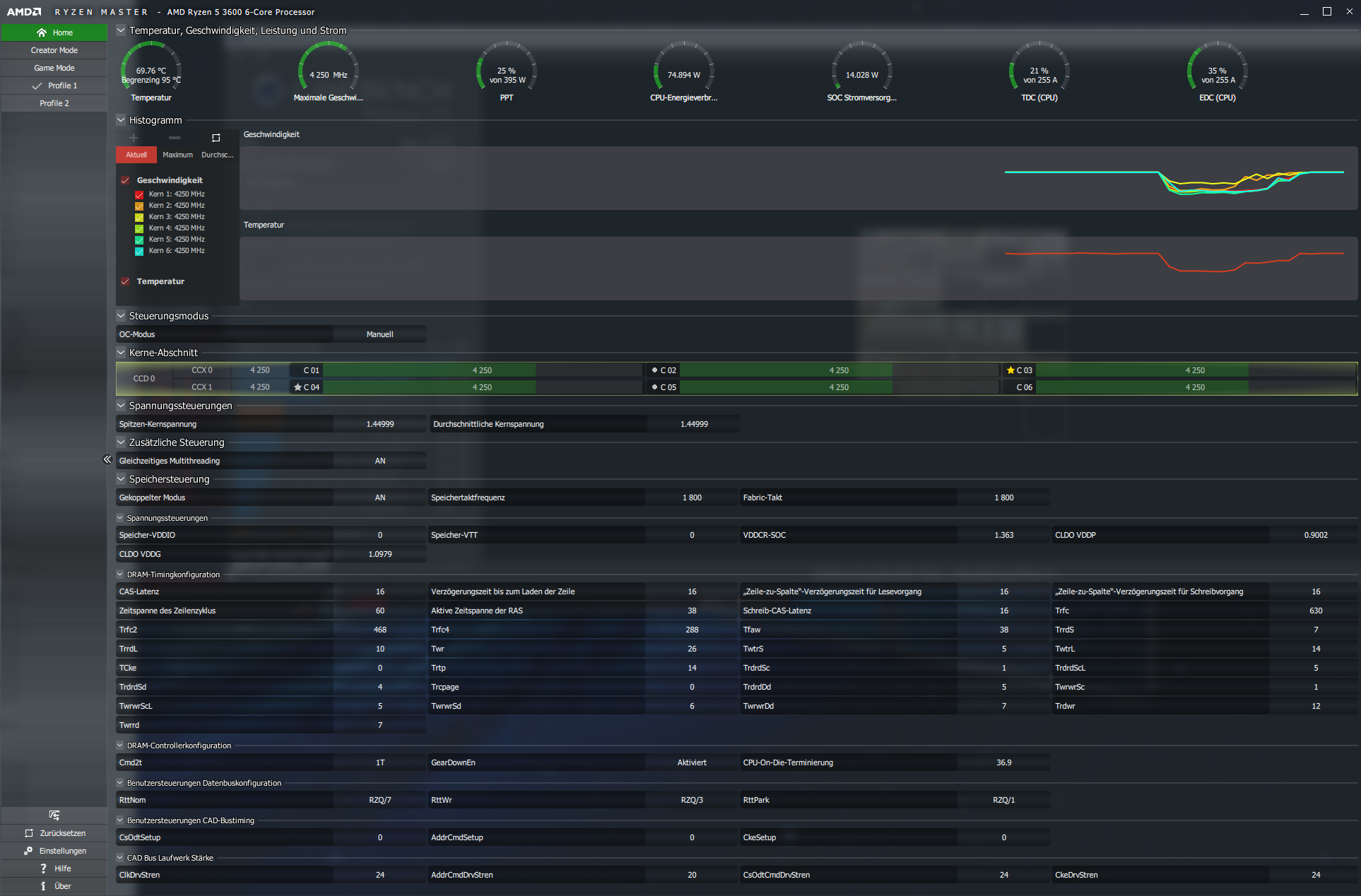This screenshot has height=896, width=1361.
Task: Open Profile 2
Action: coord(54,103)
